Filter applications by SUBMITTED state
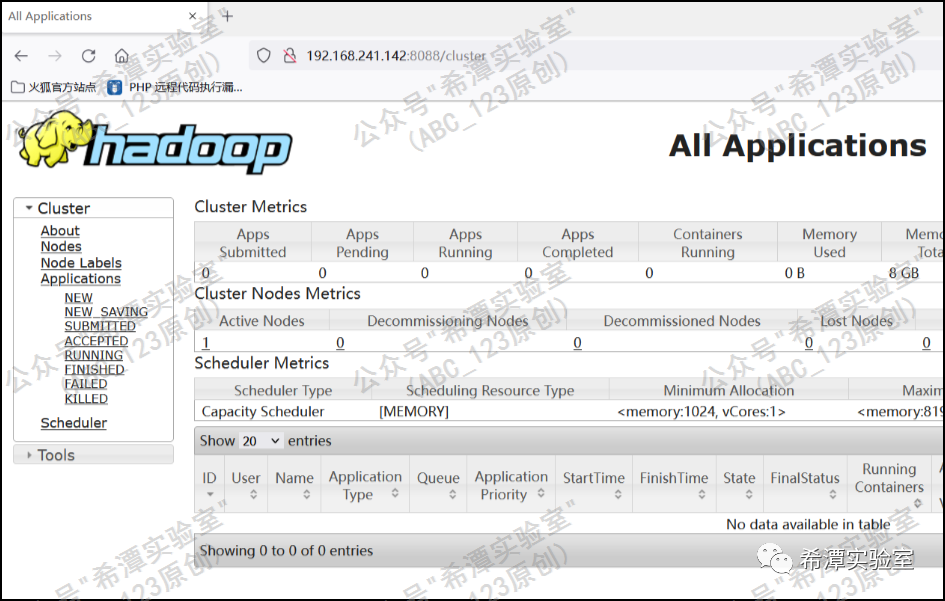The height and width of the screenshot is (601, 945). click(100, 326)
